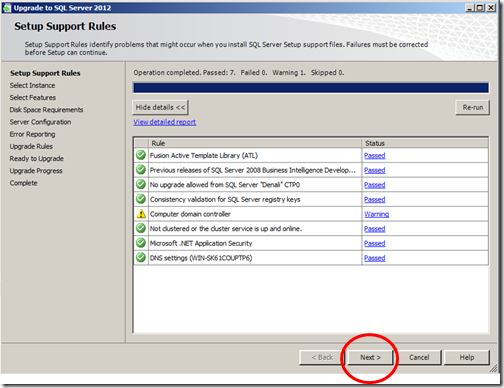This screenshot has width=504, height=388.
Task: Select the Upgrade Rules step
Action: pos(31,147)
